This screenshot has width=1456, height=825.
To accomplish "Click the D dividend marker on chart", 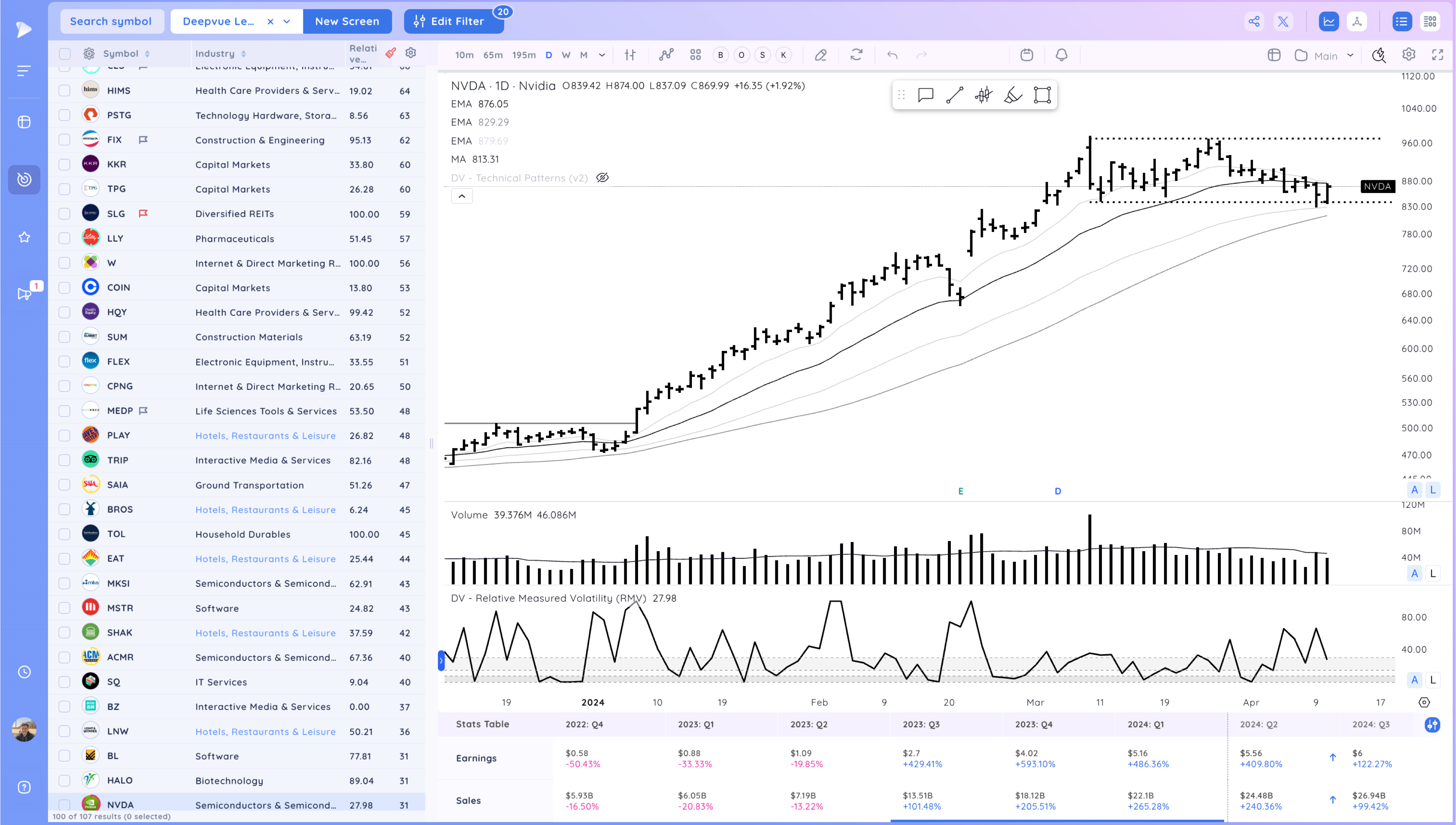I will [1057, 491].
